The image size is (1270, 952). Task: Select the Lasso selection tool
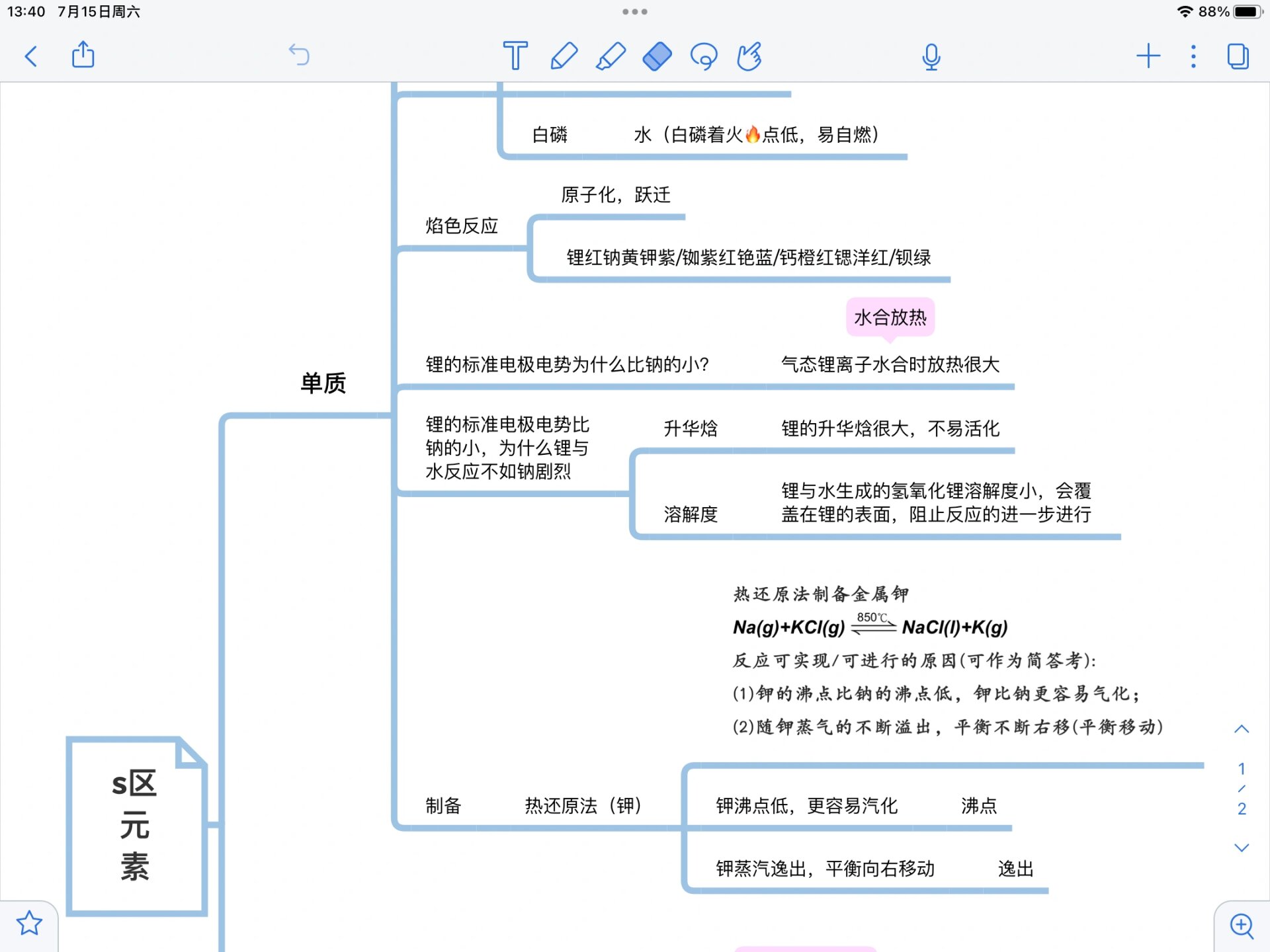click(x=704, y=56)
